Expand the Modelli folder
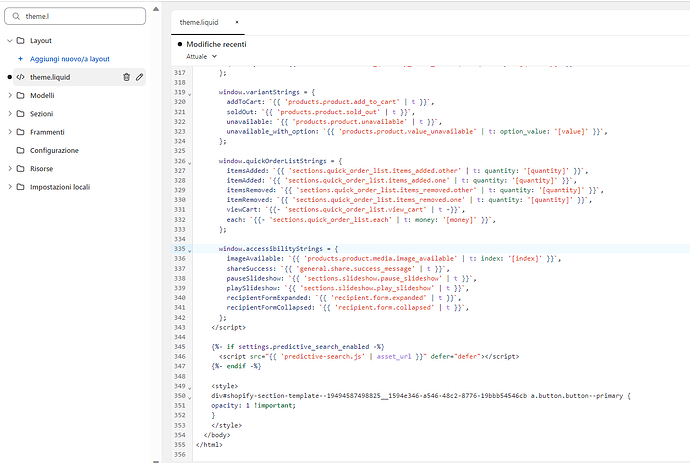 9,95
